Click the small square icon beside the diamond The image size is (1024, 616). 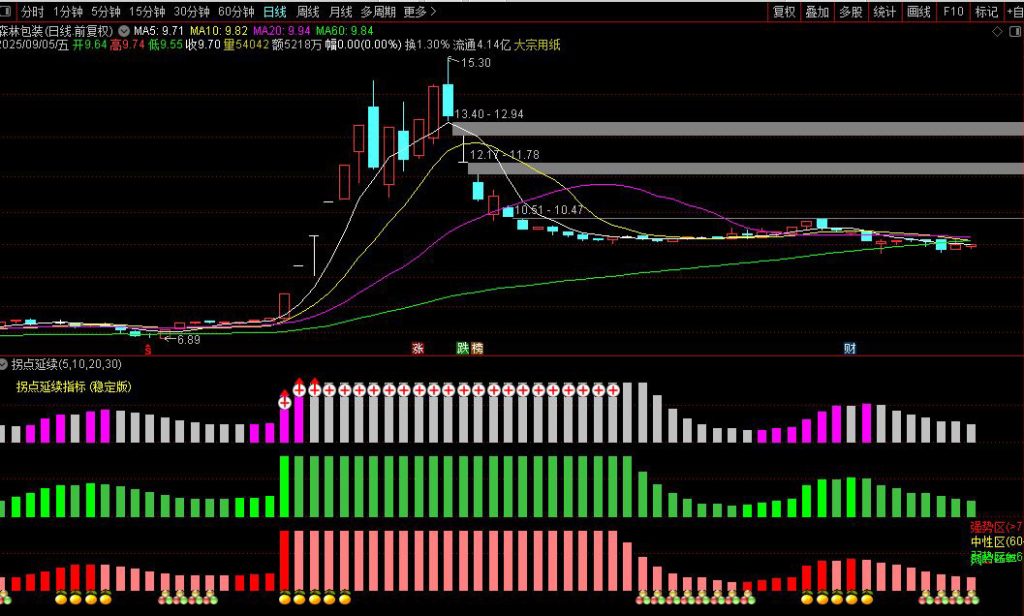pyautogui.click(x=1013, y=32)
